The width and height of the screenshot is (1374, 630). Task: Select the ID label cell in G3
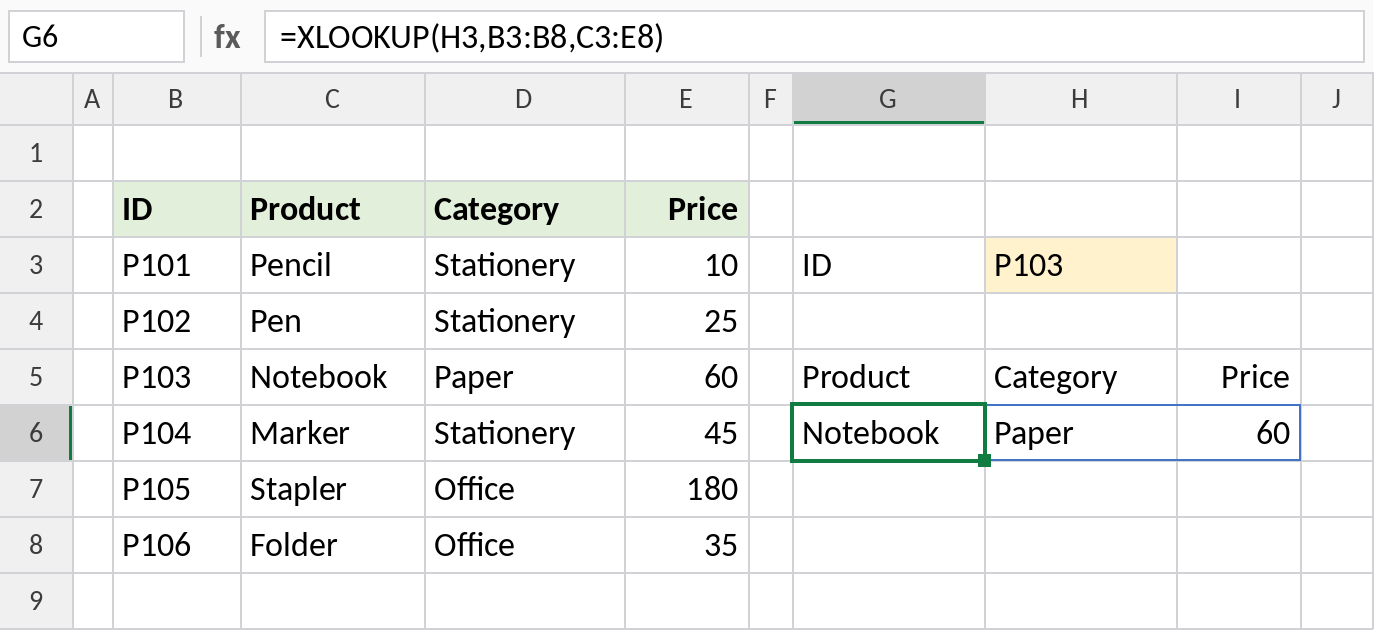(888, 265)
